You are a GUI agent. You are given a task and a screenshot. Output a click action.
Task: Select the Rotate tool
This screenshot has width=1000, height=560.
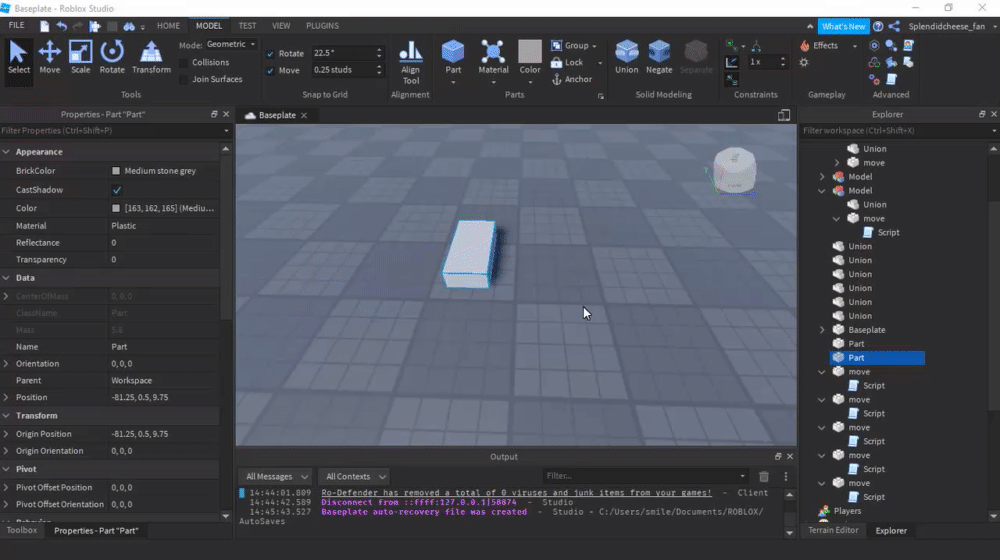pyautogui.click(x=112, y=56)
